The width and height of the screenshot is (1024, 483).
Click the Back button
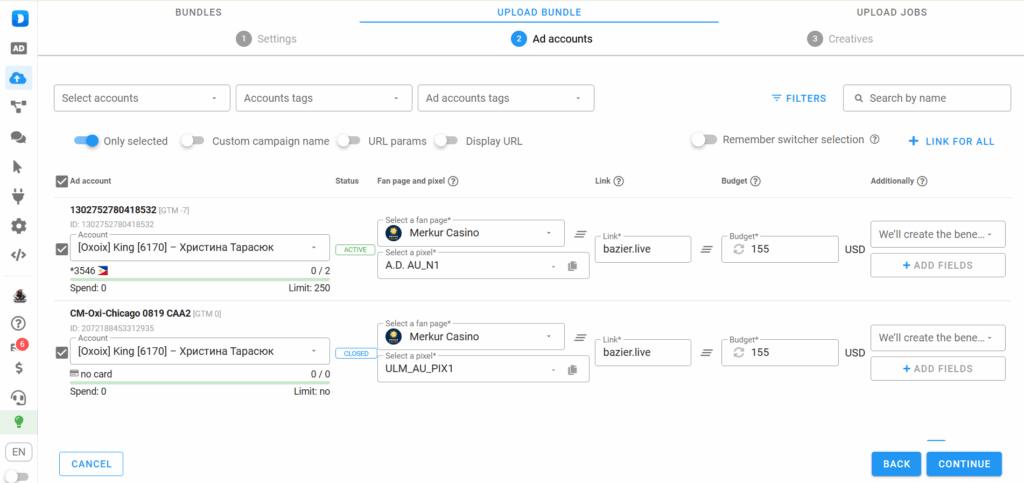[x=897, y=464]
